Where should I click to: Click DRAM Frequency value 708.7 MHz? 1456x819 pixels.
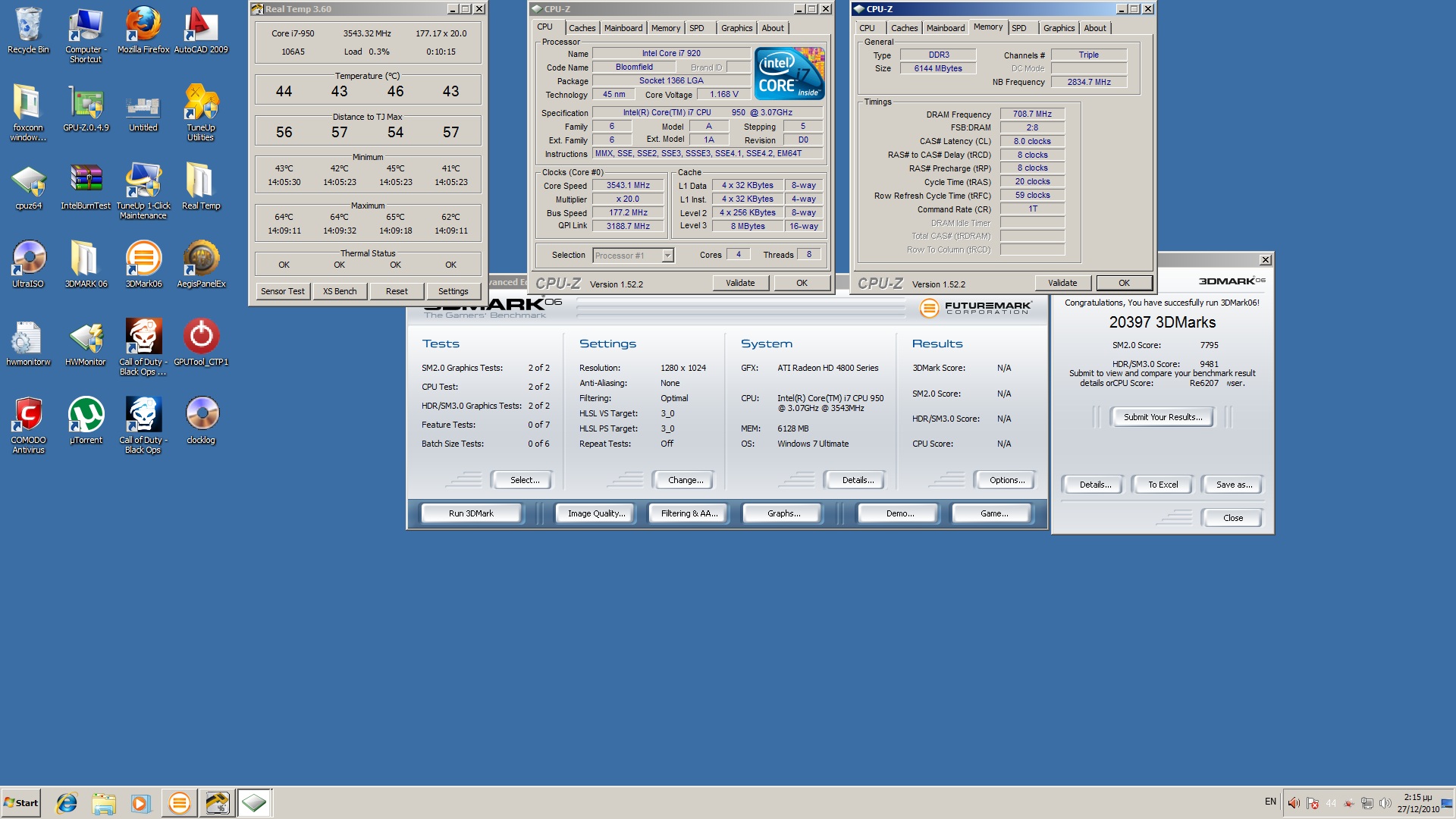tap(1032, 114)
